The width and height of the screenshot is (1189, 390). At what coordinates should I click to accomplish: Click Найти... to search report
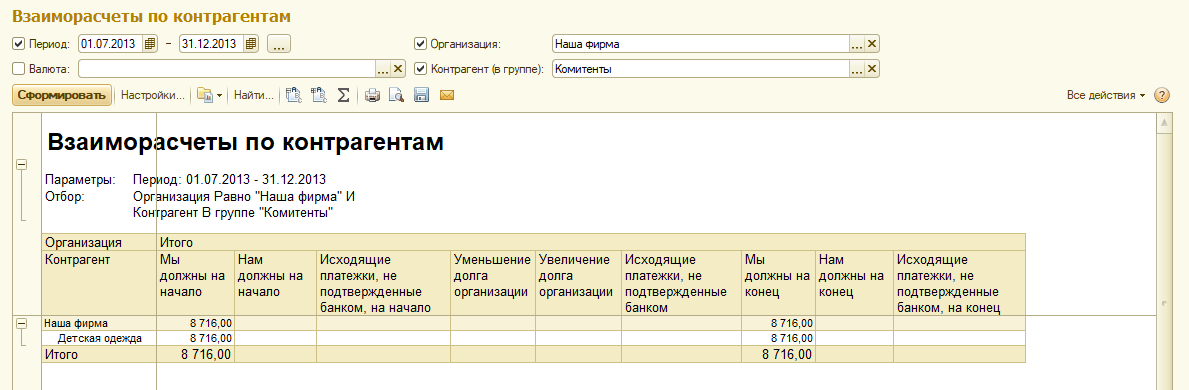(x=254, y=96)
